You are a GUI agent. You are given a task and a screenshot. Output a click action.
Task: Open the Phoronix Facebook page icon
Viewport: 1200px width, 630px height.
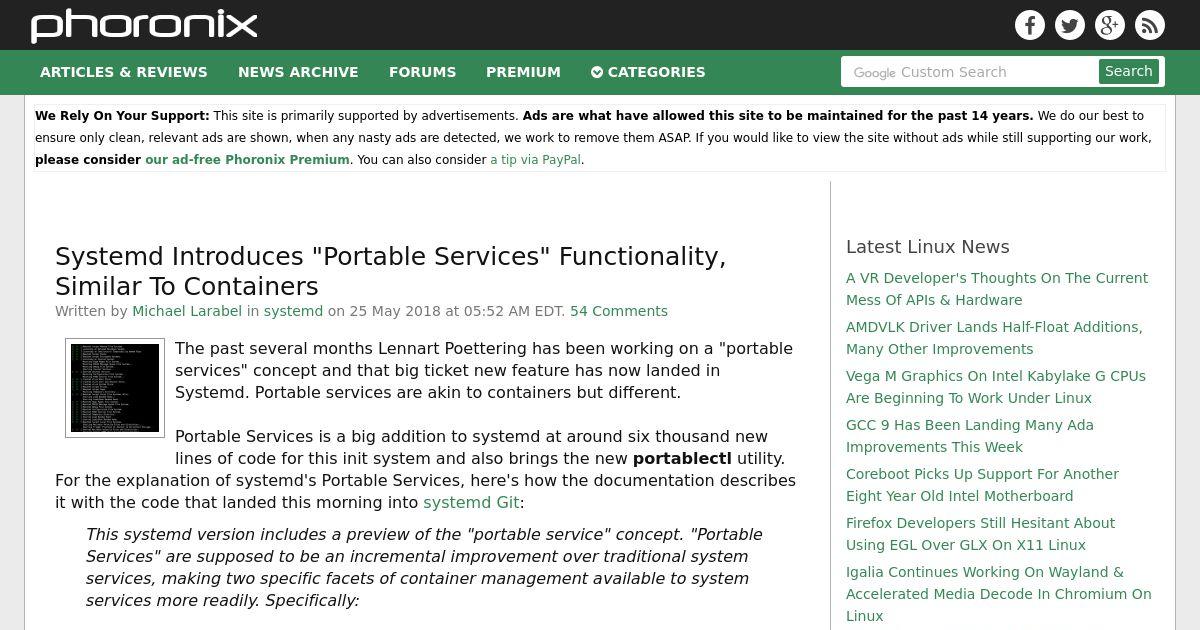(1030, 25)
